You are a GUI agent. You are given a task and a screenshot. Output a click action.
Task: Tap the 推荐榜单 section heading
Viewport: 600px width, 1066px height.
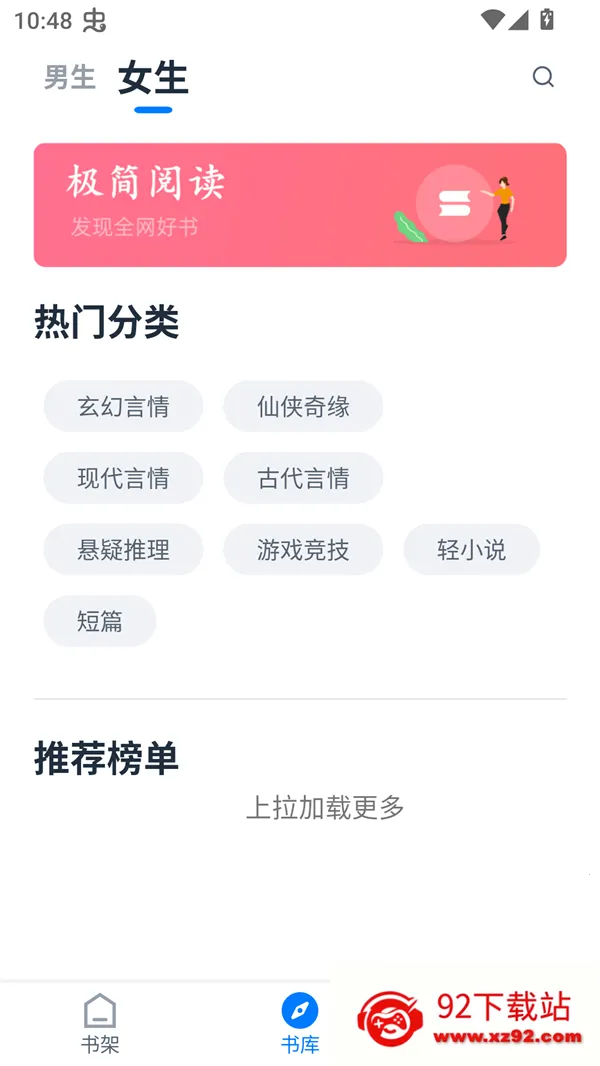(x=106, y=759)
